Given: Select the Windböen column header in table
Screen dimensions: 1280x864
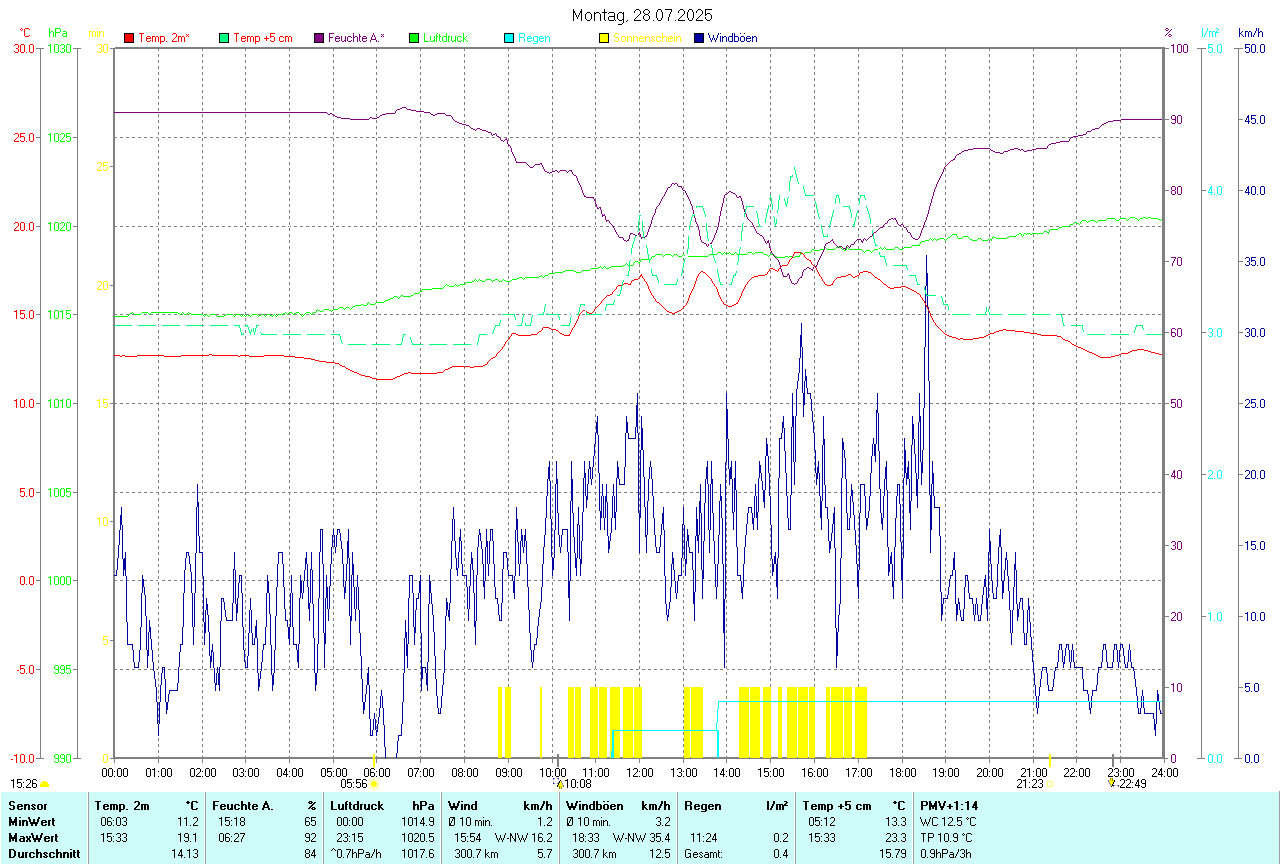Looking at the screenshot, I should [593, 805].
